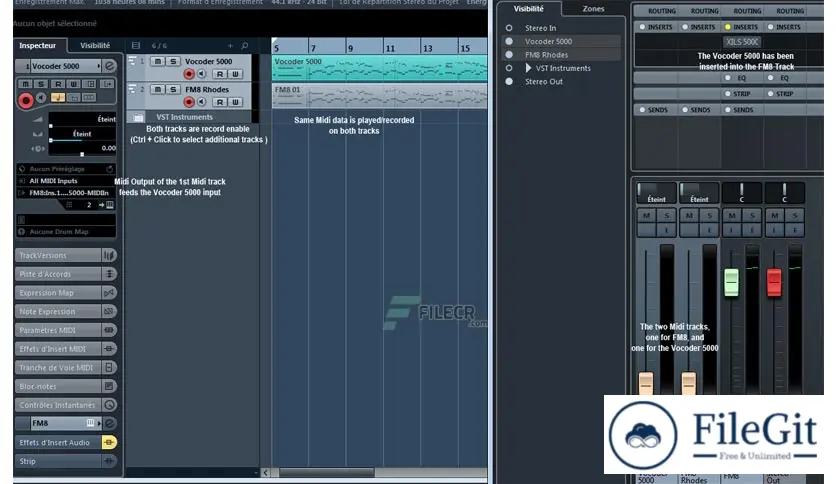836x484 pixels.
Task: Disable record on the FM8 Rhodes track
Action: click(189, 102)
